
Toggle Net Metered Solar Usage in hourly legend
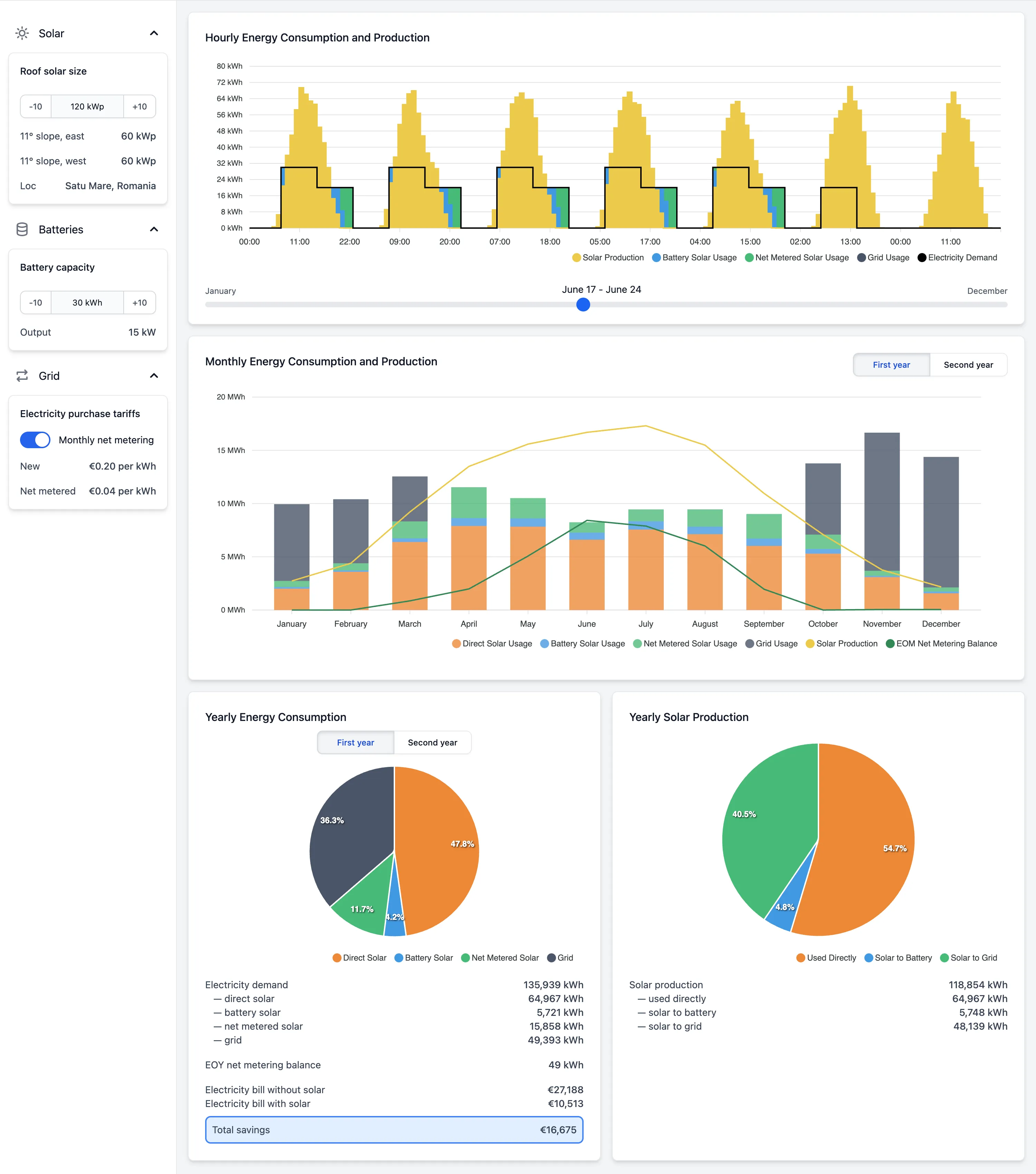coord(797,257)
